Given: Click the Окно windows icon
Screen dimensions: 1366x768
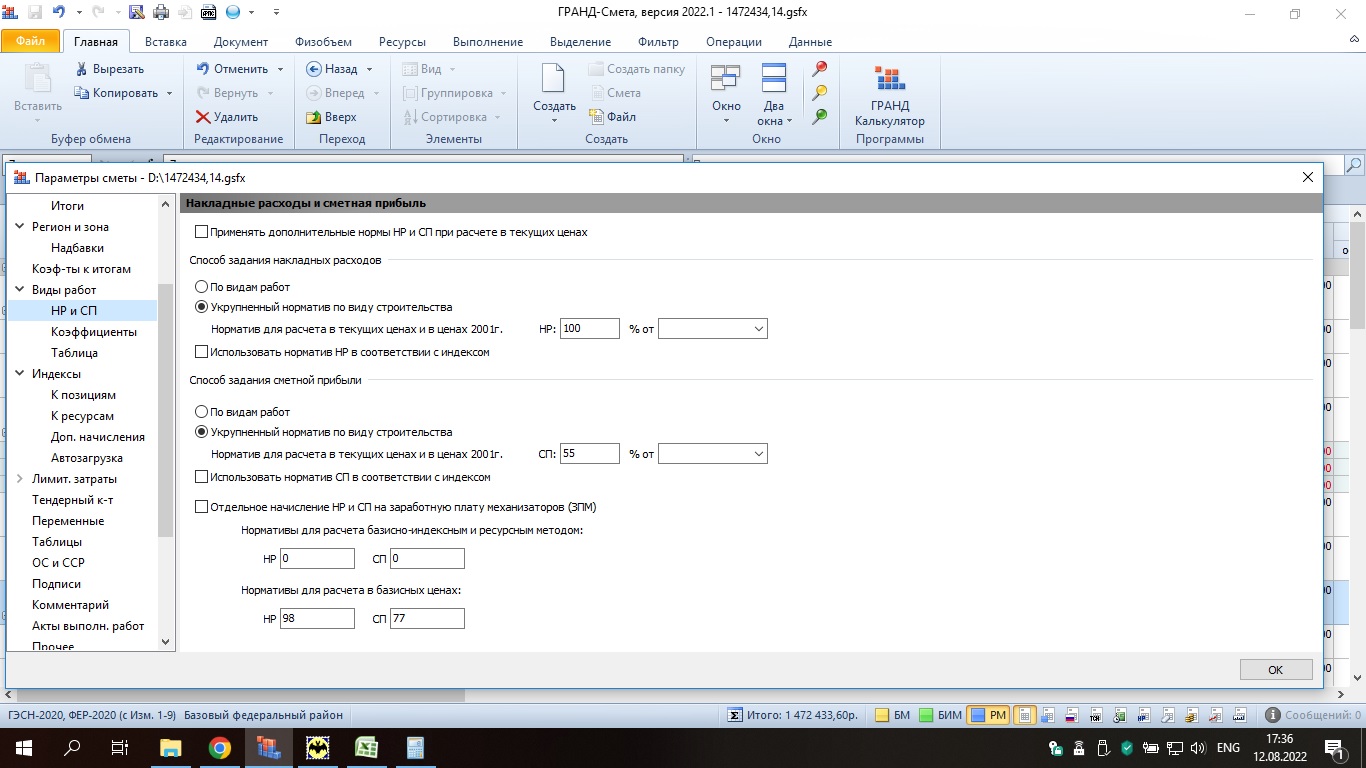Looking at the screenshot, I should 726,78.
